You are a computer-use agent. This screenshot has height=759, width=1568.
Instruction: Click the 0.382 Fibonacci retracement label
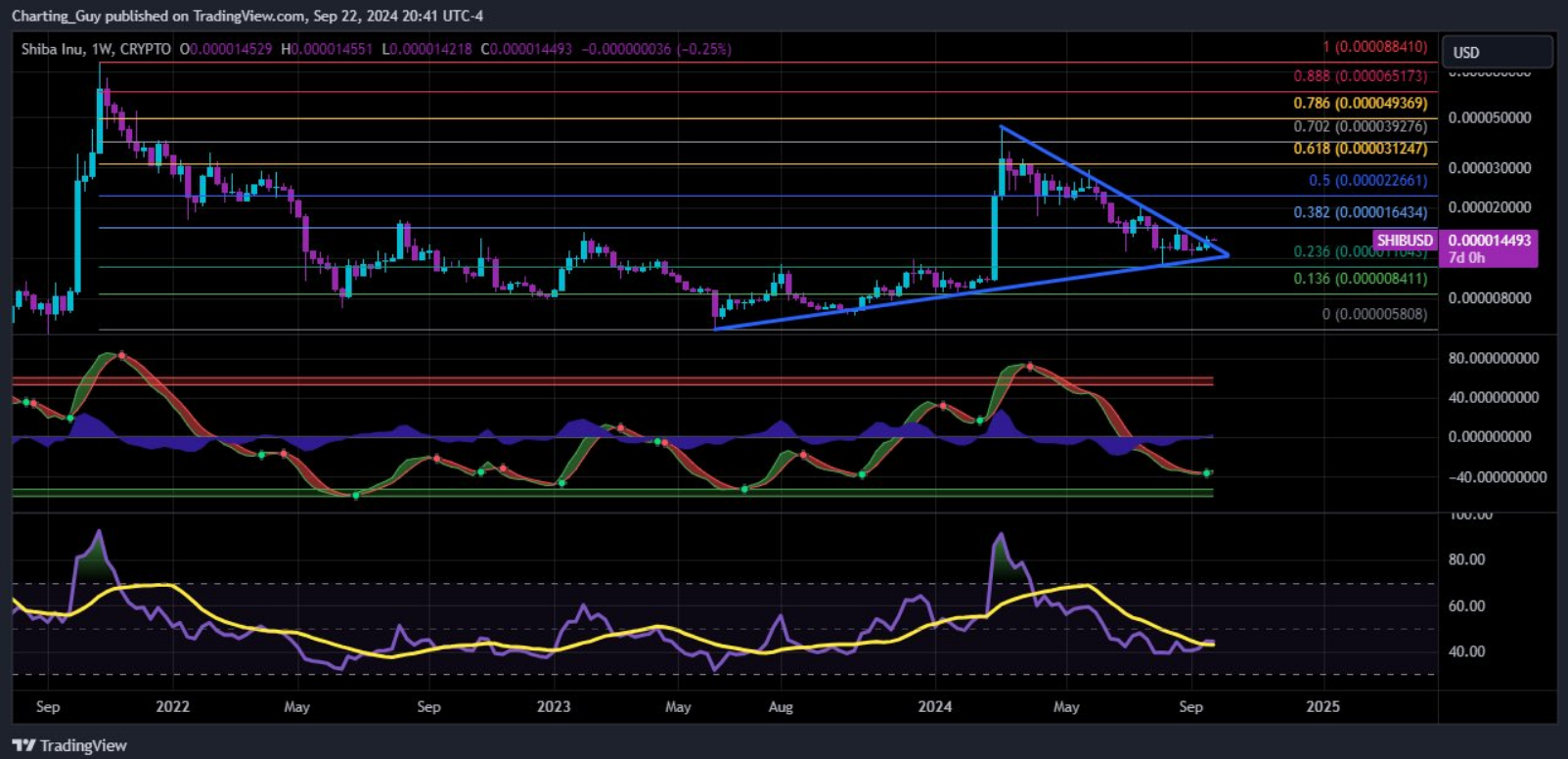tap(1360, 212)
